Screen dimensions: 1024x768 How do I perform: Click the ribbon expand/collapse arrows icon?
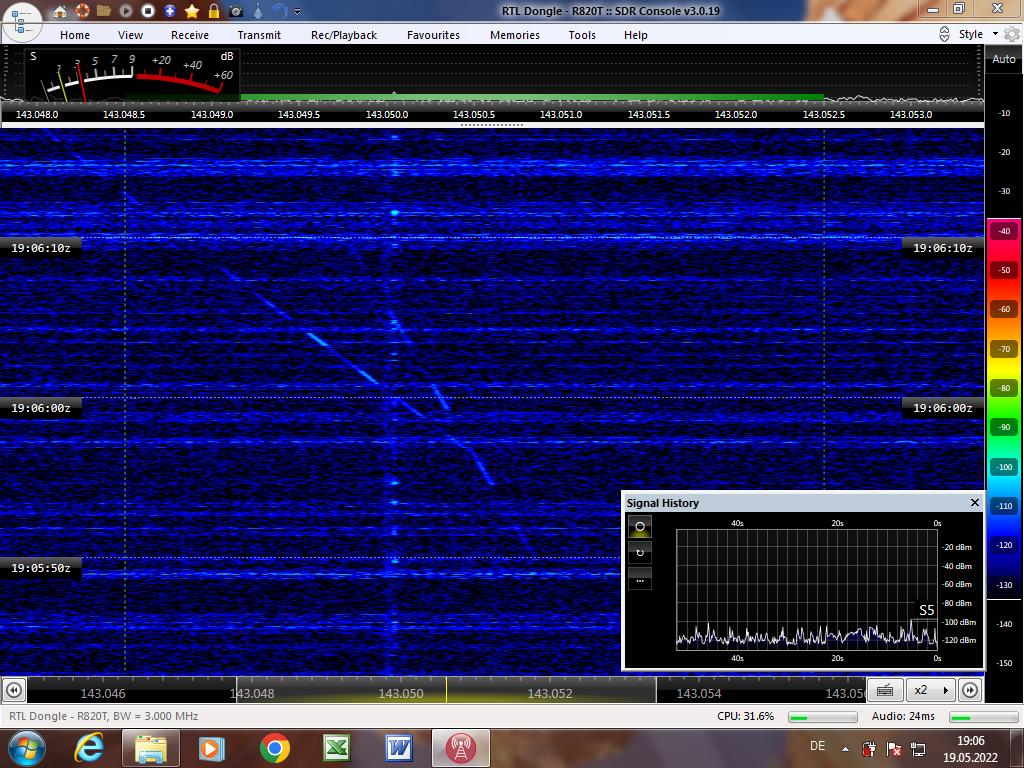tap(944, 34)
